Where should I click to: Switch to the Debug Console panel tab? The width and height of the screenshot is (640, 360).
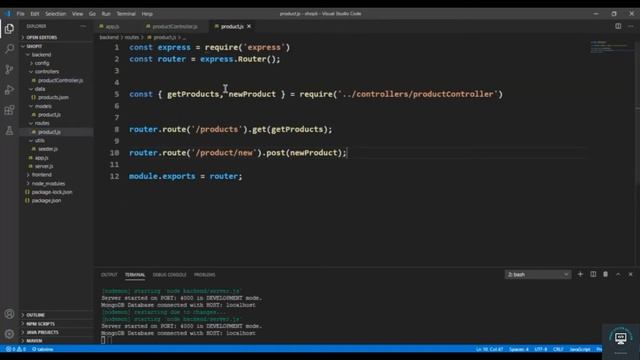pyautogui.click(x=169, y=275)
